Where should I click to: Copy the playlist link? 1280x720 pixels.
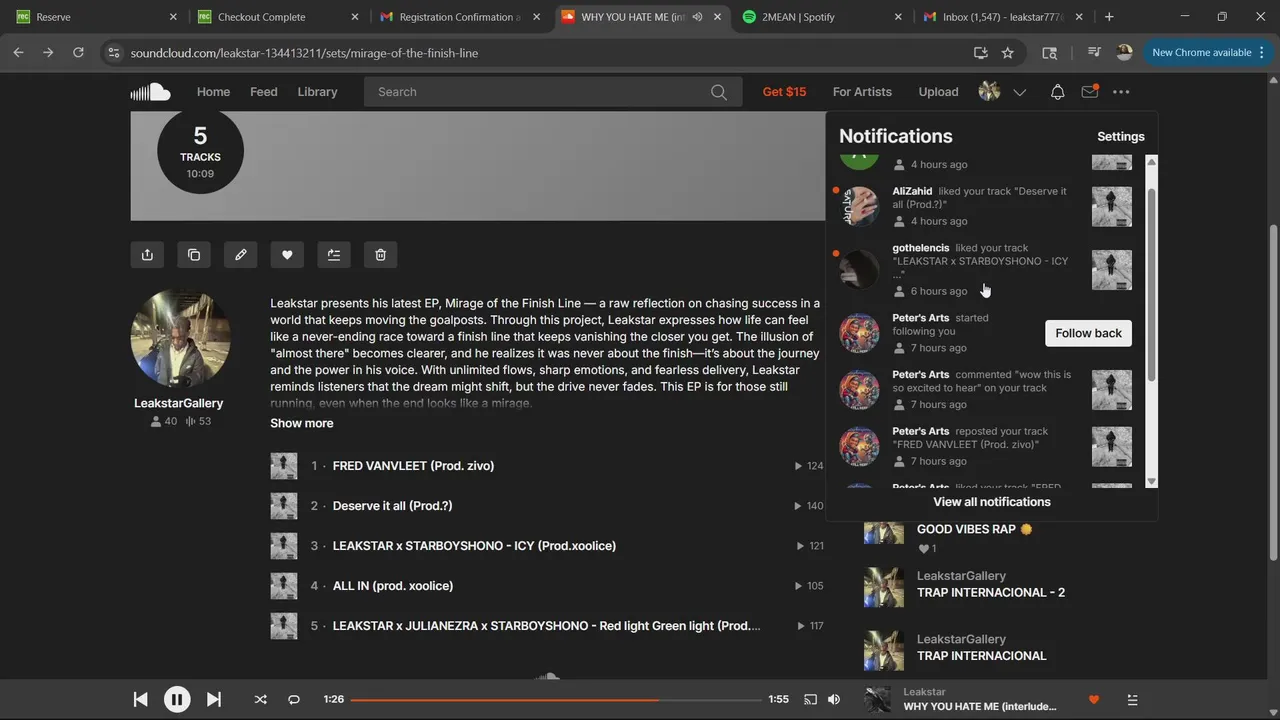pyautogui.click(x=194, y=255)
